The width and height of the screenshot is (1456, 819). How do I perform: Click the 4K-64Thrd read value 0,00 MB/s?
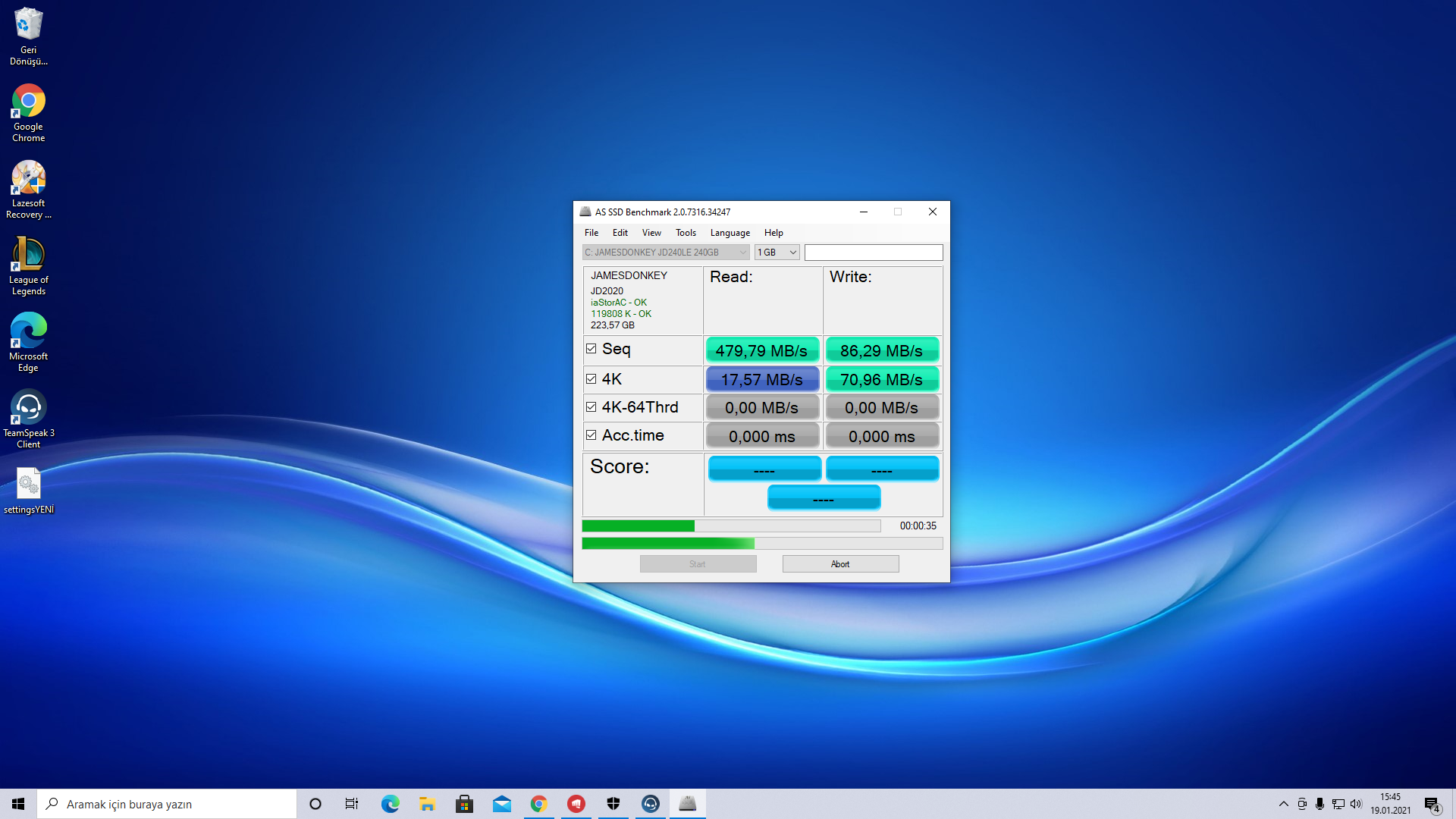(762, 408)
